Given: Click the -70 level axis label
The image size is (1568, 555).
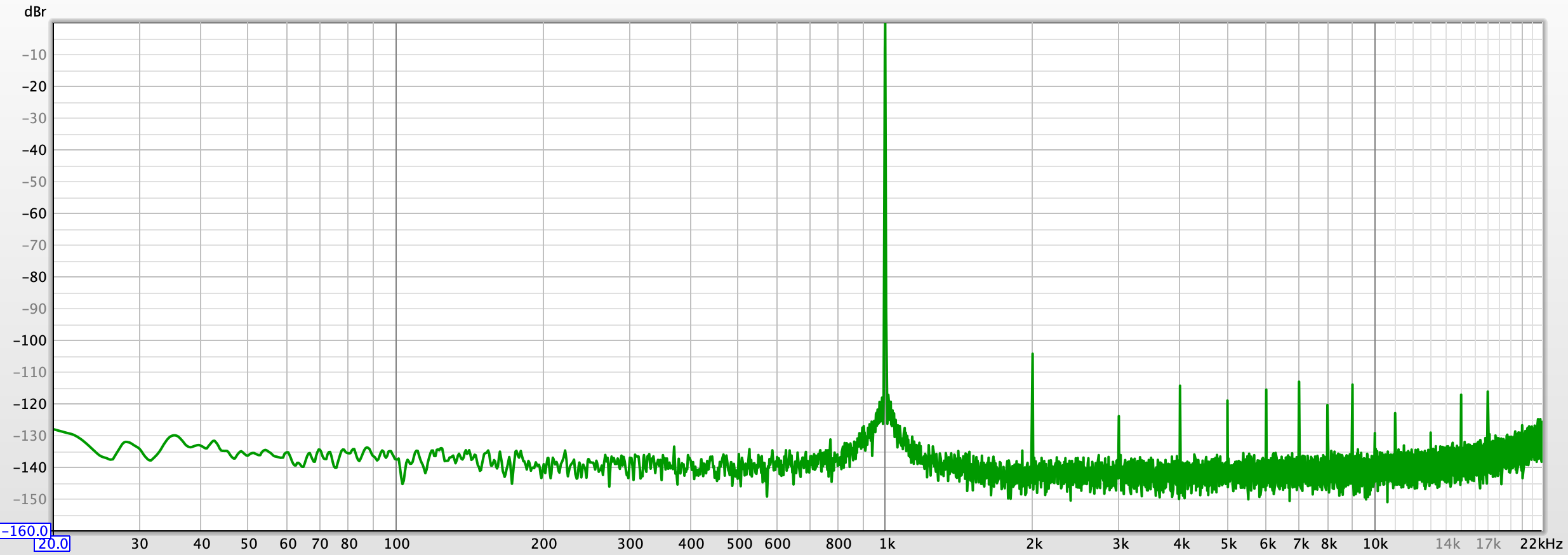Looking at the screenshot, I should pos(34,245).
